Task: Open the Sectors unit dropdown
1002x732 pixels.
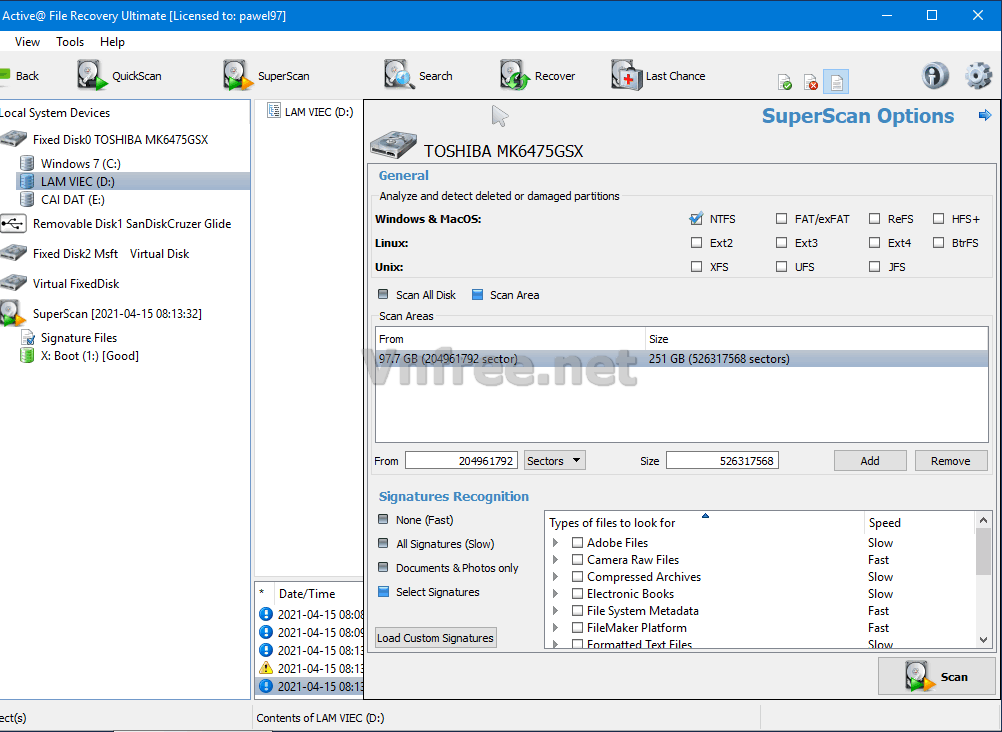Action: (x=554, y=461)
